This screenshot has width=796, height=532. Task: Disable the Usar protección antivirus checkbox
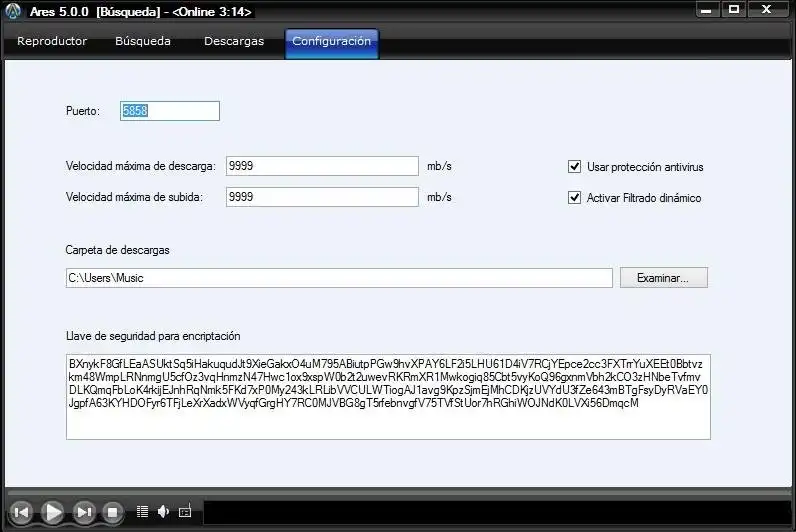point(574,167)
